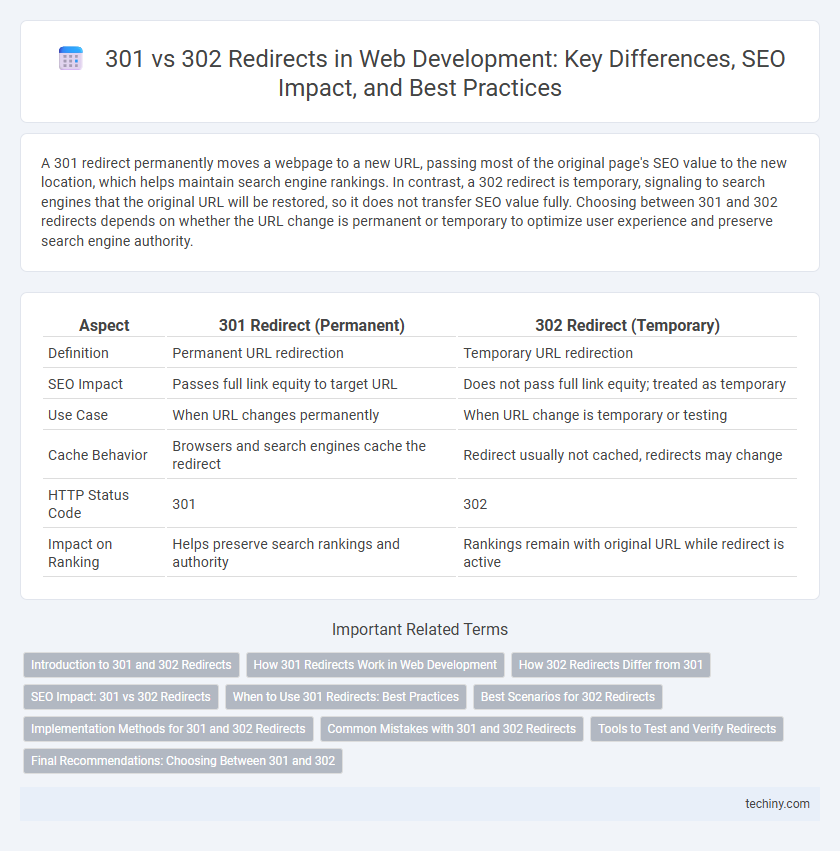This screenshot has width=840, height=851.
Task: Select the HTTP Status Code row label
Action: (88, 504)
